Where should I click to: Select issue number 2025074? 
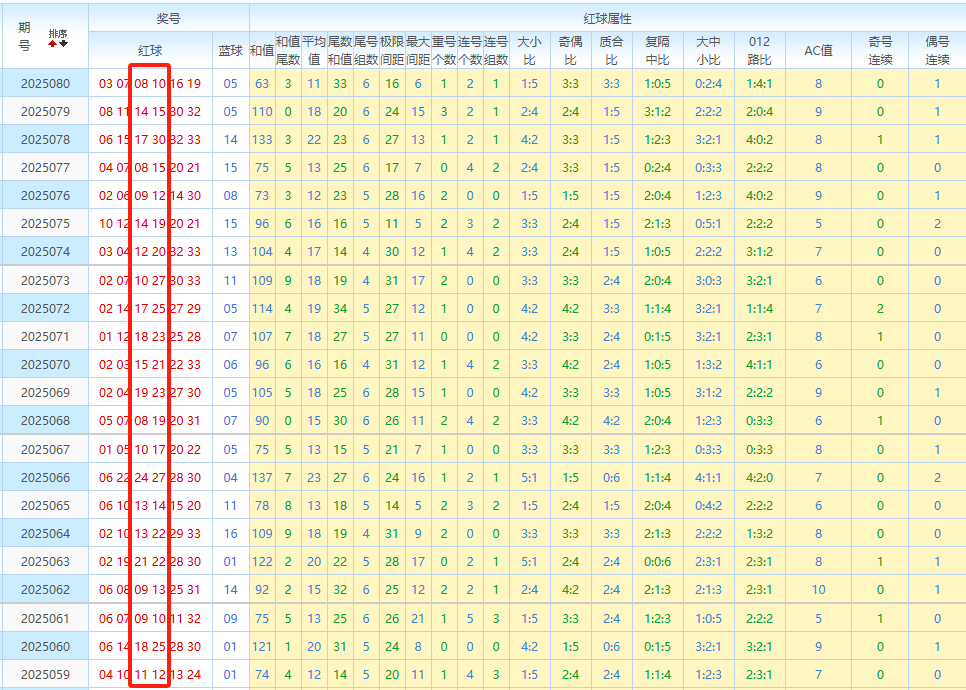click(x=46, y=251)
